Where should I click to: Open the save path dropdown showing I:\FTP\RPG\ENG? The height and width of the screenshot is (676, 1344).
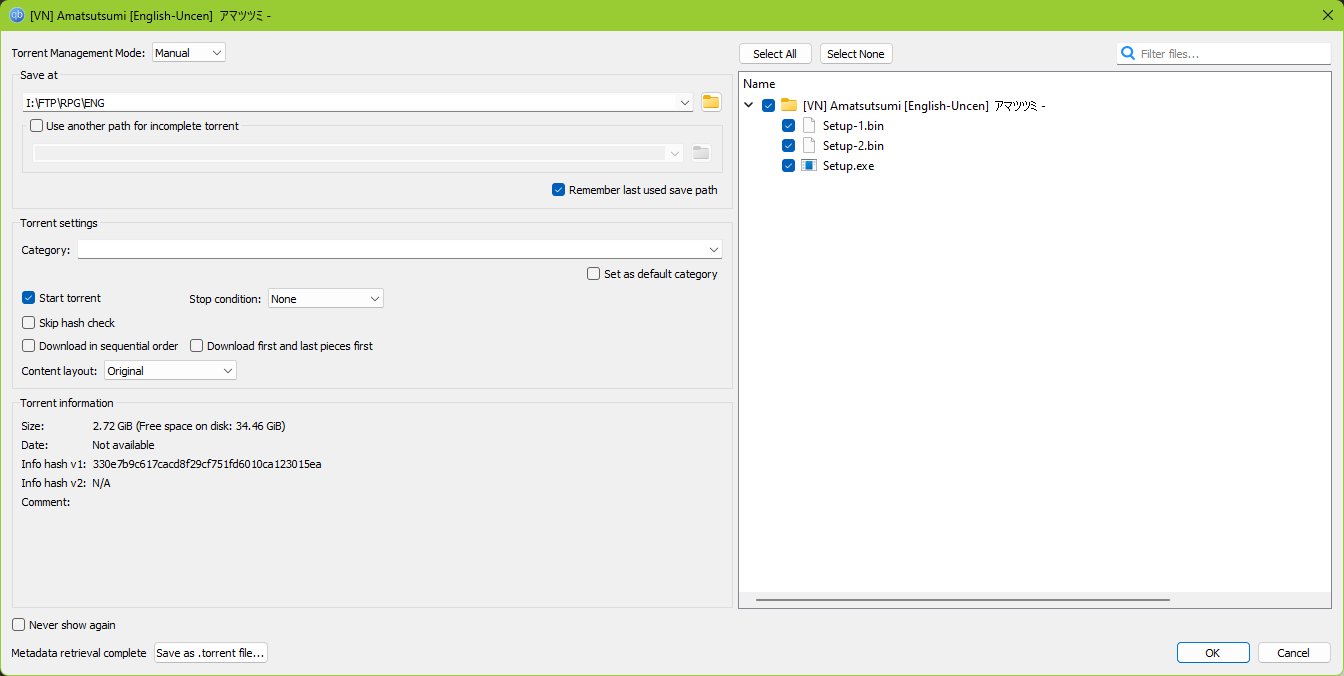coord(357,102)
